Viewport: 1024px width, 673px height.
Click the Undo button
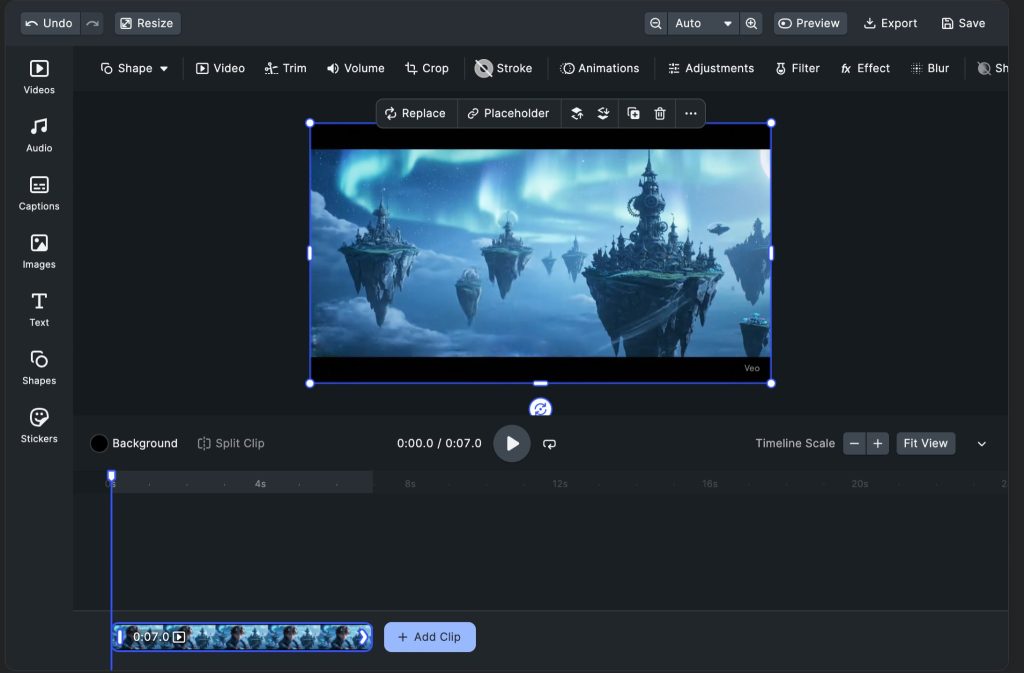tap(50, 23)
